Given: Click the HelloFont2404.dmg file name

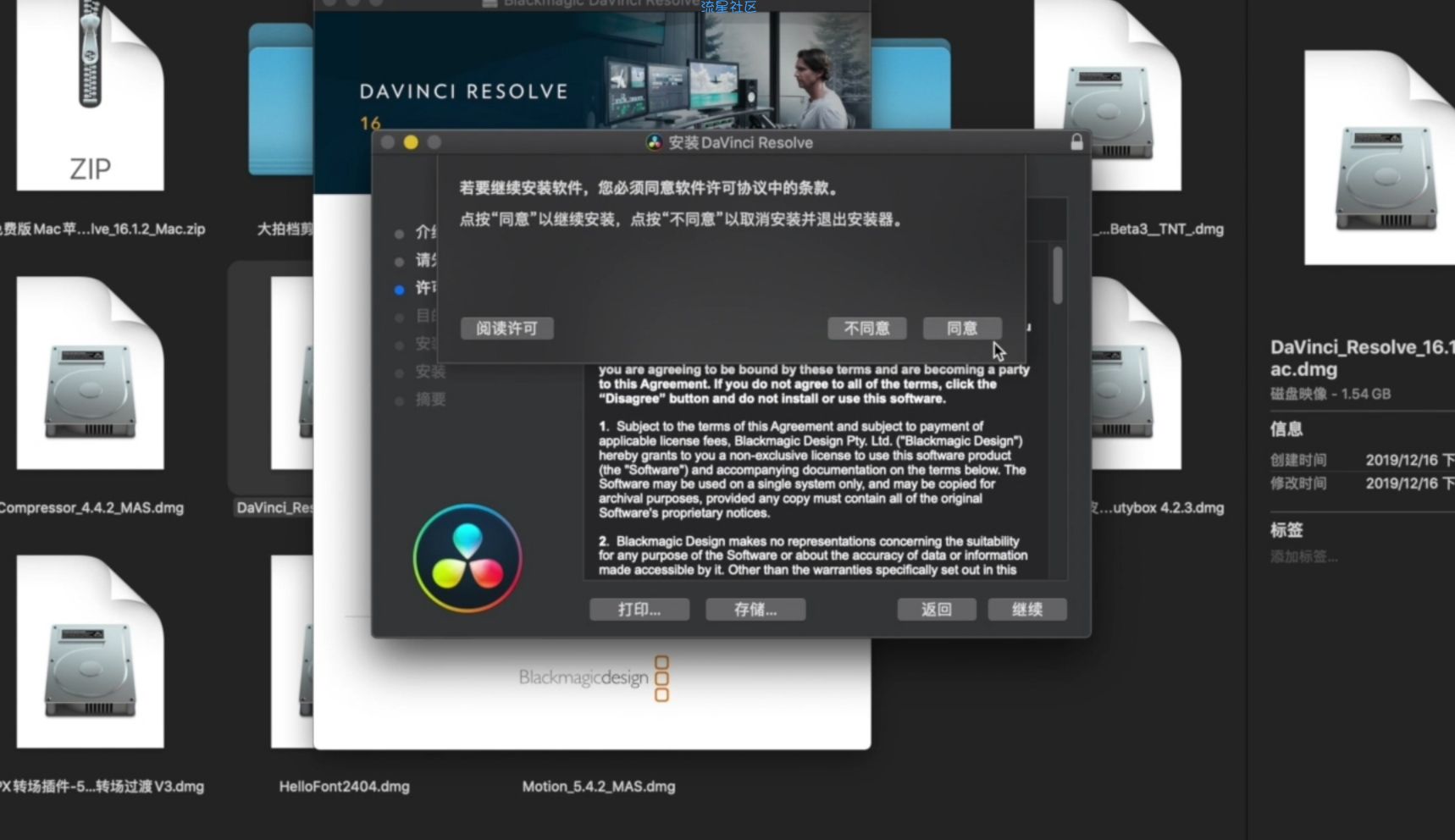Looking at the screenshot, I should pos(344,787).
